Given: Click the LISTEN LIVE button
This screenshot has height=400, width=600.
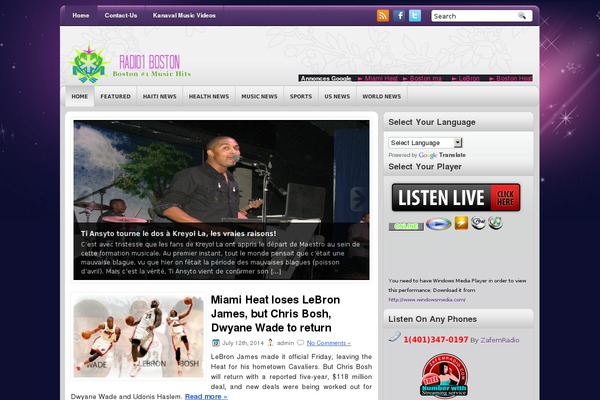Looking at the screenshot, I should (456, 198).
